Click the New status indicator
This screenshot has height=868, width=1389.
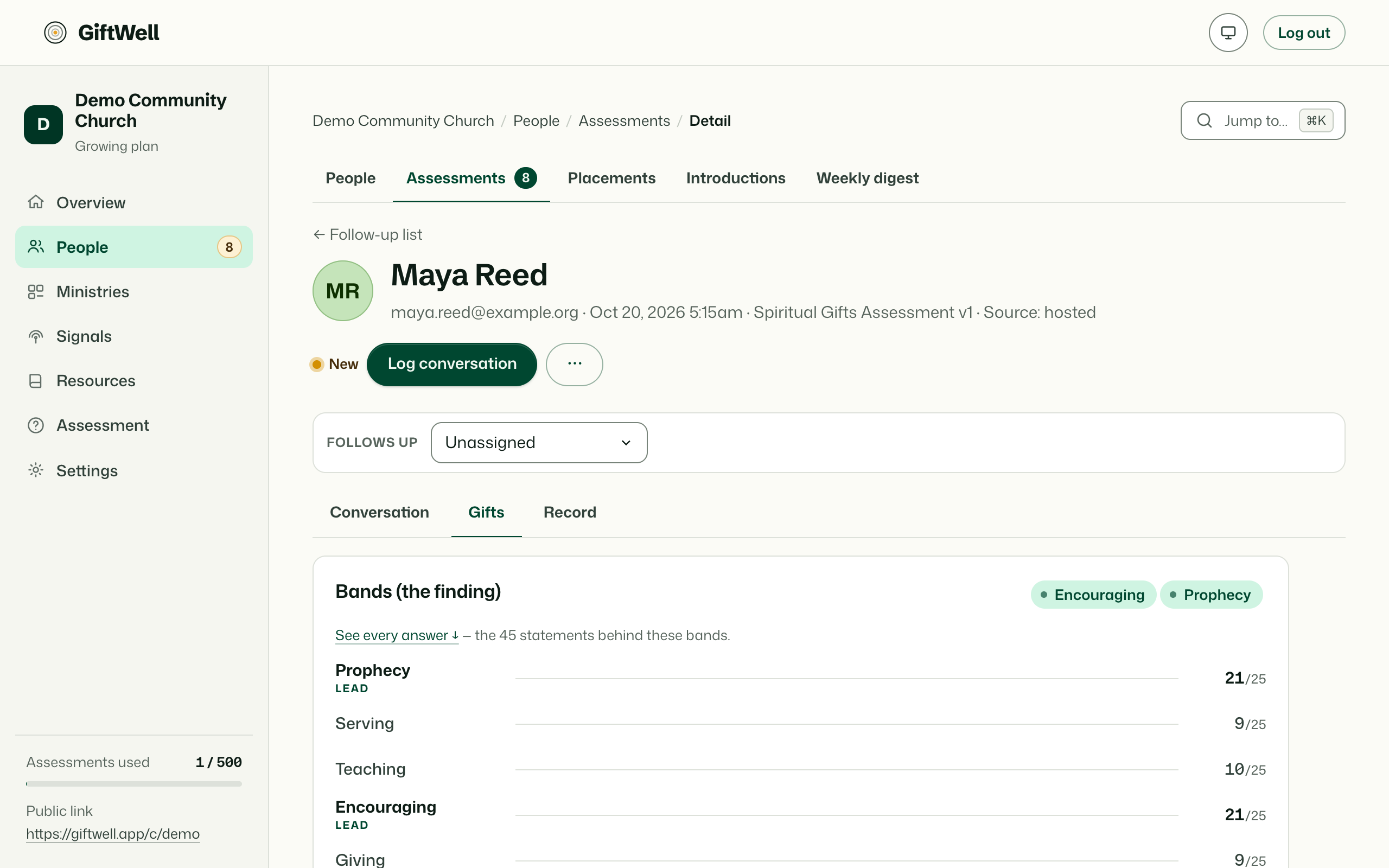coord(334,365)
